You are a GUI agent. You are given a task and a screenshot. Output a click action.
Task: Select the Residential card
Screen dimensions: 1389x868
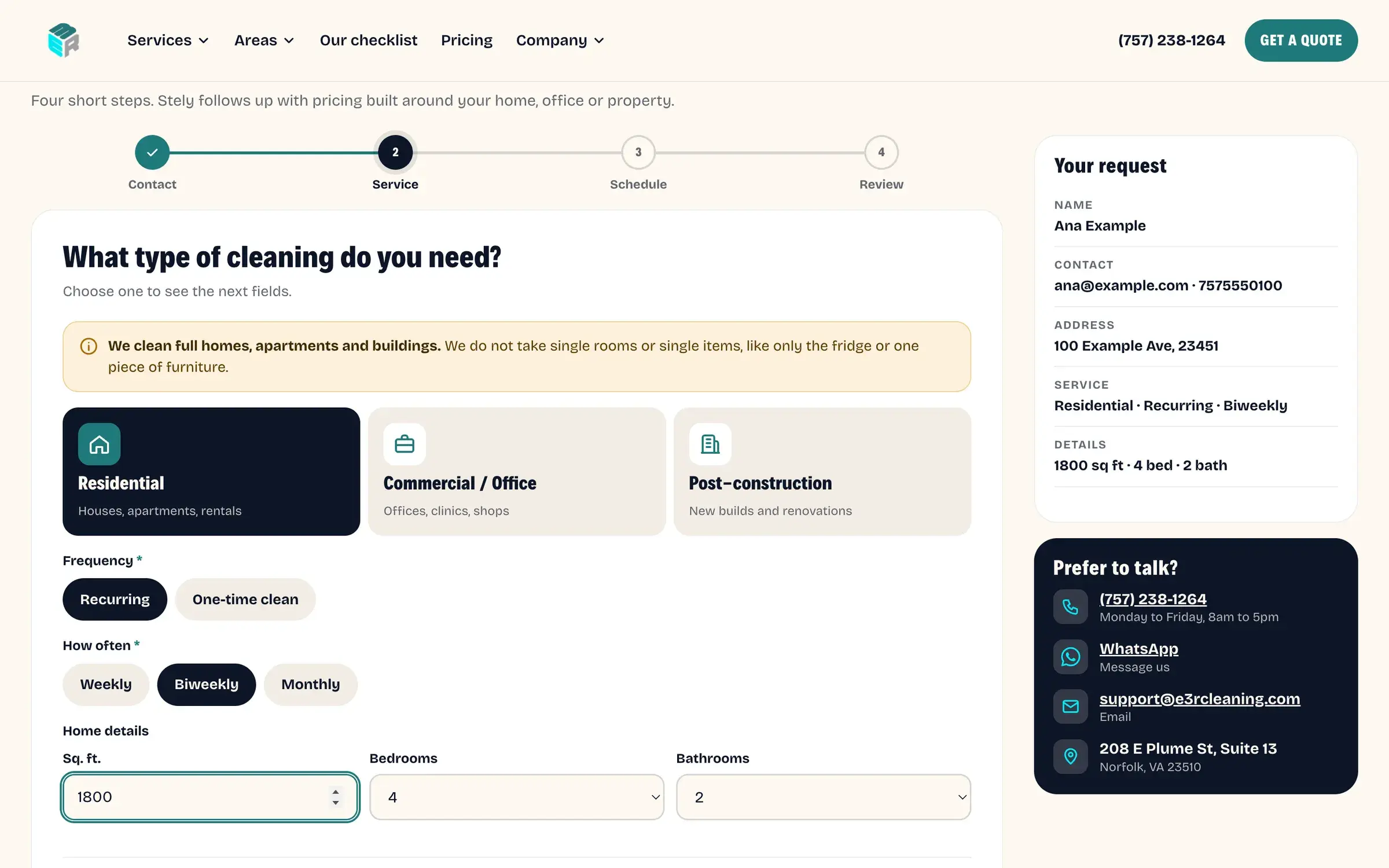point(211,471)
